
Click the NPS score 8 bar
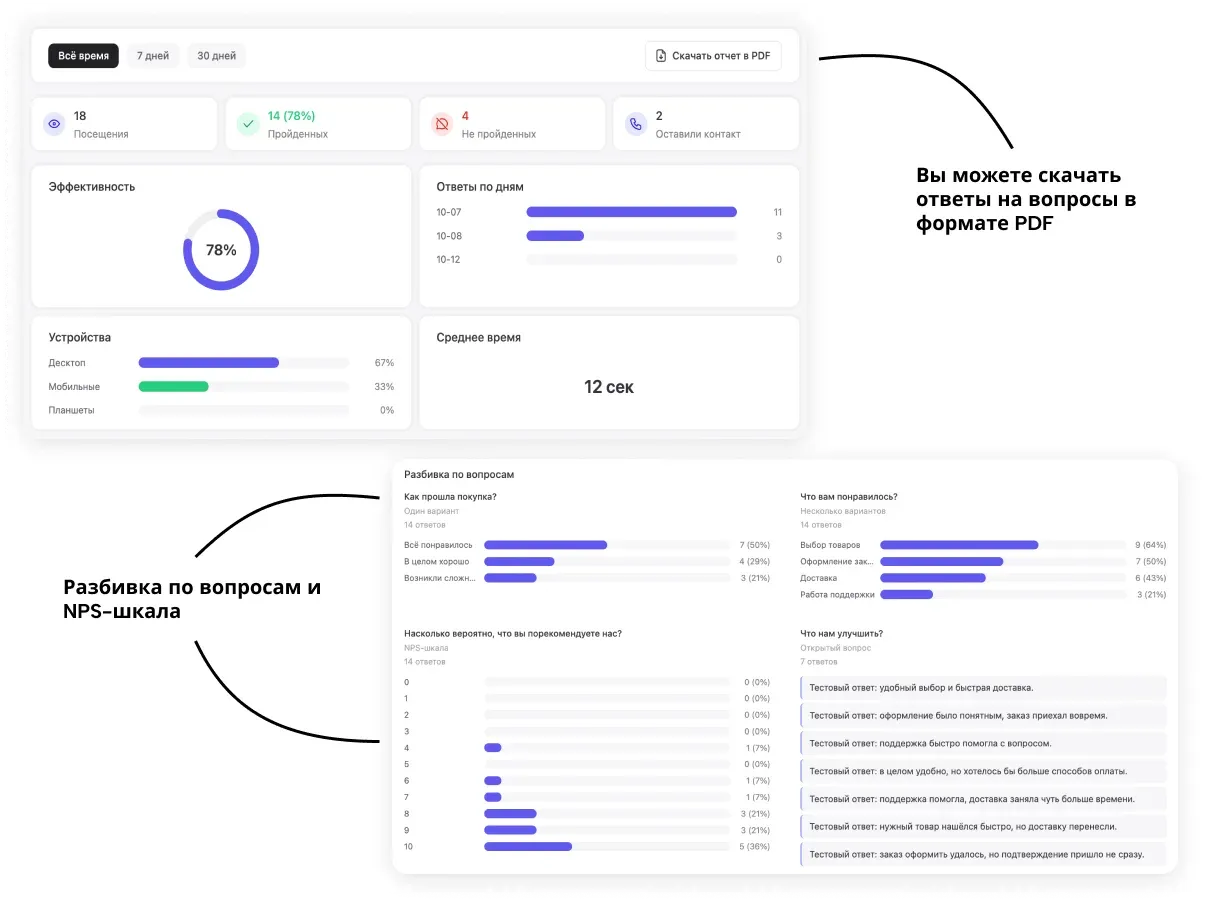(x=510, y=813)
